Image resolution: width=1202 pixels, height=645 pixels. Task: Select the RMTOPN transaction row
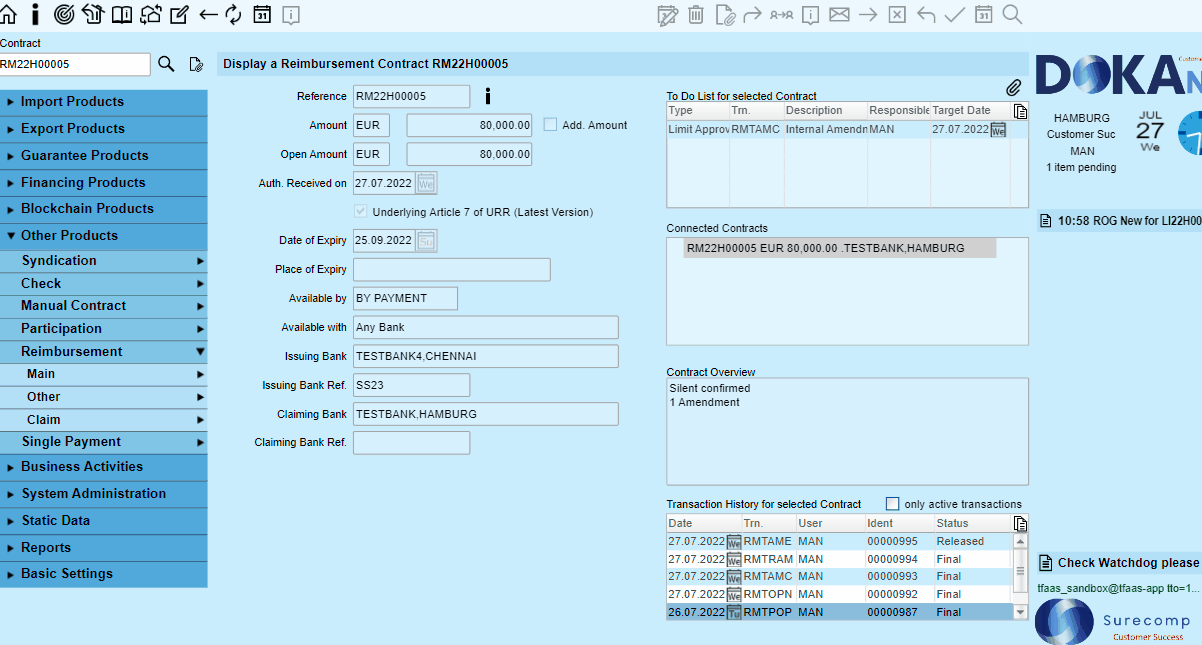[x=840, y=594]
